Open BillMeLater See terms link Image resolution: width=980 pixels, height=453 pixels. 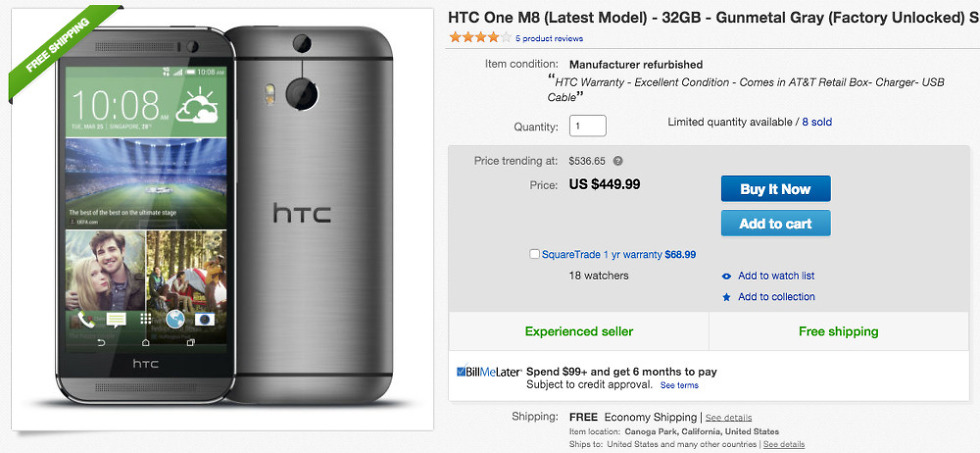tap(679, 385)
